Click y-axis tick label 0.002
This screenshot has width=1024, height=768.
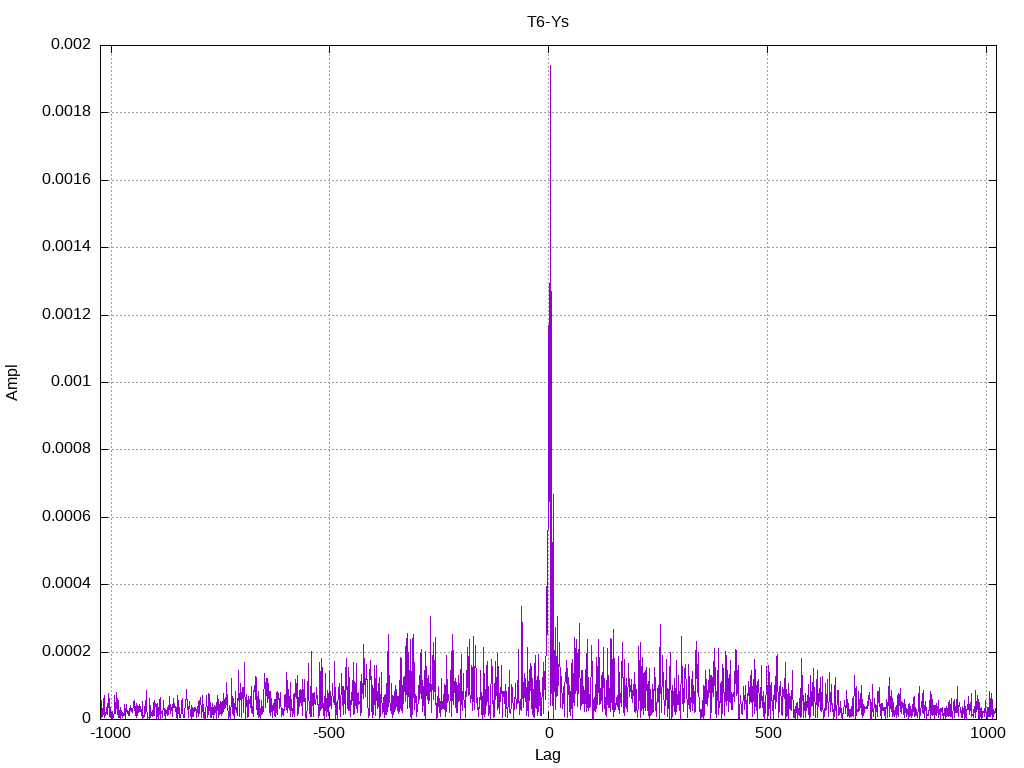pos(71,44)
